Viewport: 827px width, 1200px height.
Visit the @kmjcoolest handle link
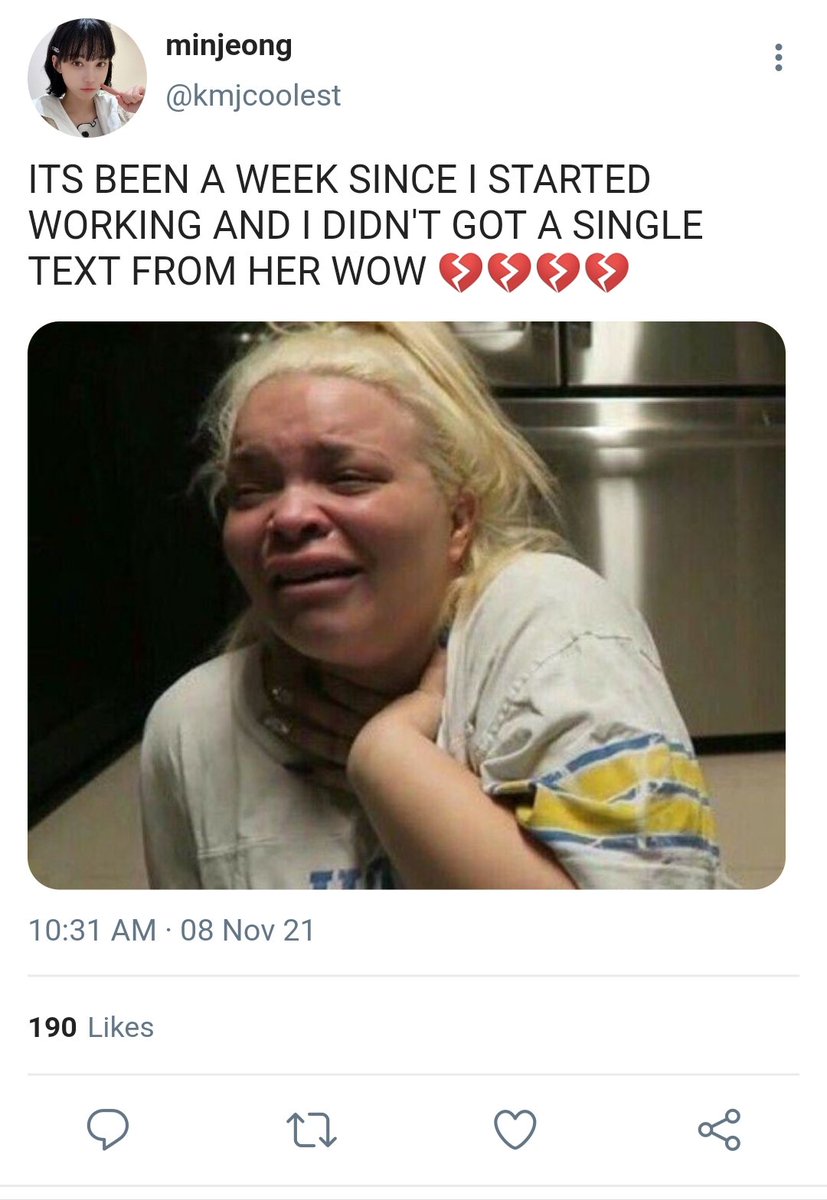coord(253,96)
